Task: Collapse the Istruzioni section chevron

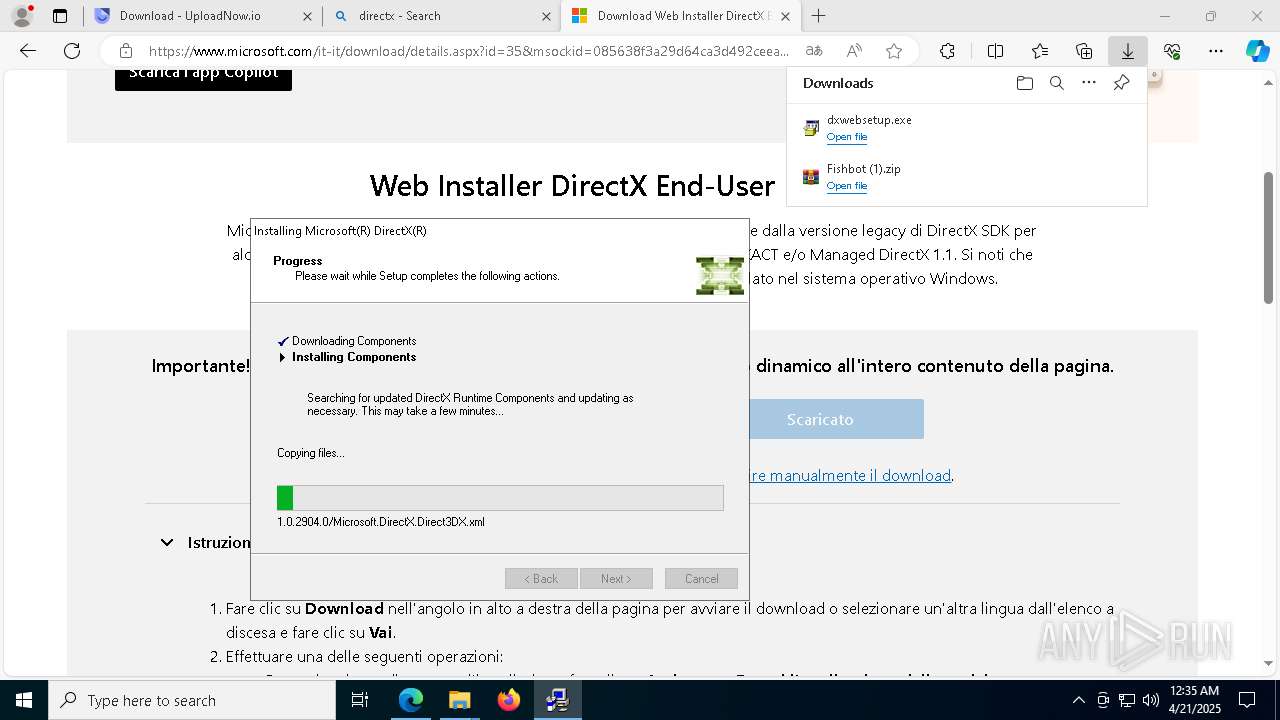Action: (167, 542)
